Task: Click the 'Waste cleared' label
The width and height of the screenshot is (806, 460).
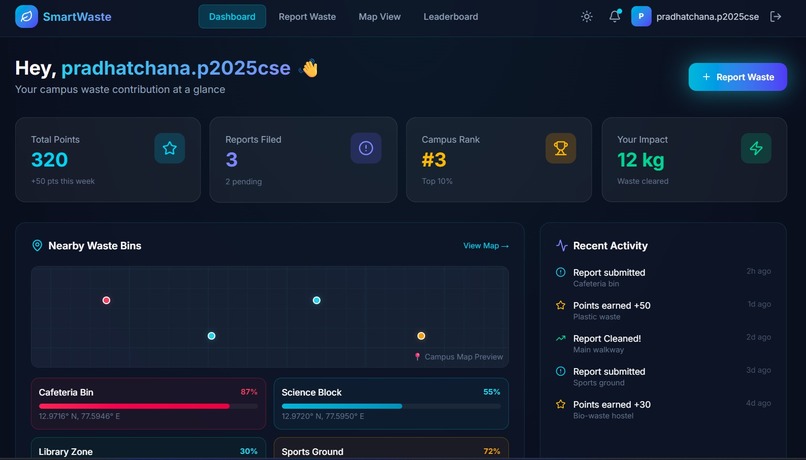Action: point(643,181)
